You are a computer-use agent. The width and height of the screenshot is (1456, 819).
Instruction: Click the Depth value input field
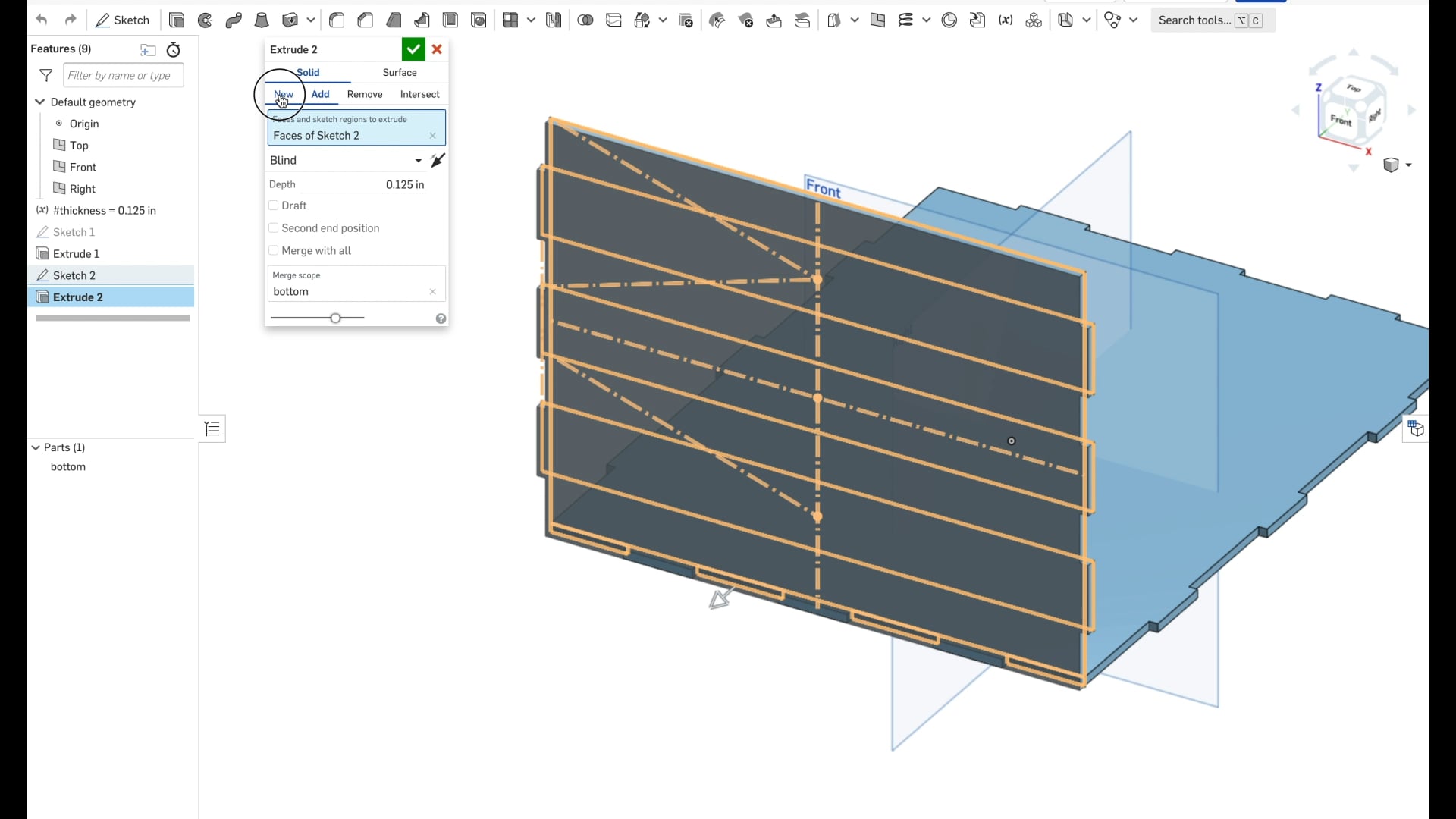(405, 184)
